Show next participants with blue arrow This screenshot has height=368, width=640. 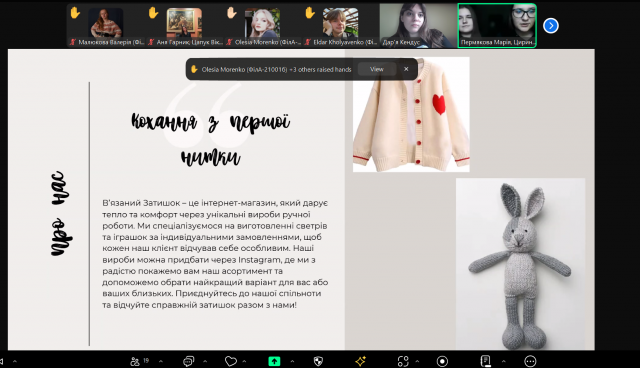(551, 26)
